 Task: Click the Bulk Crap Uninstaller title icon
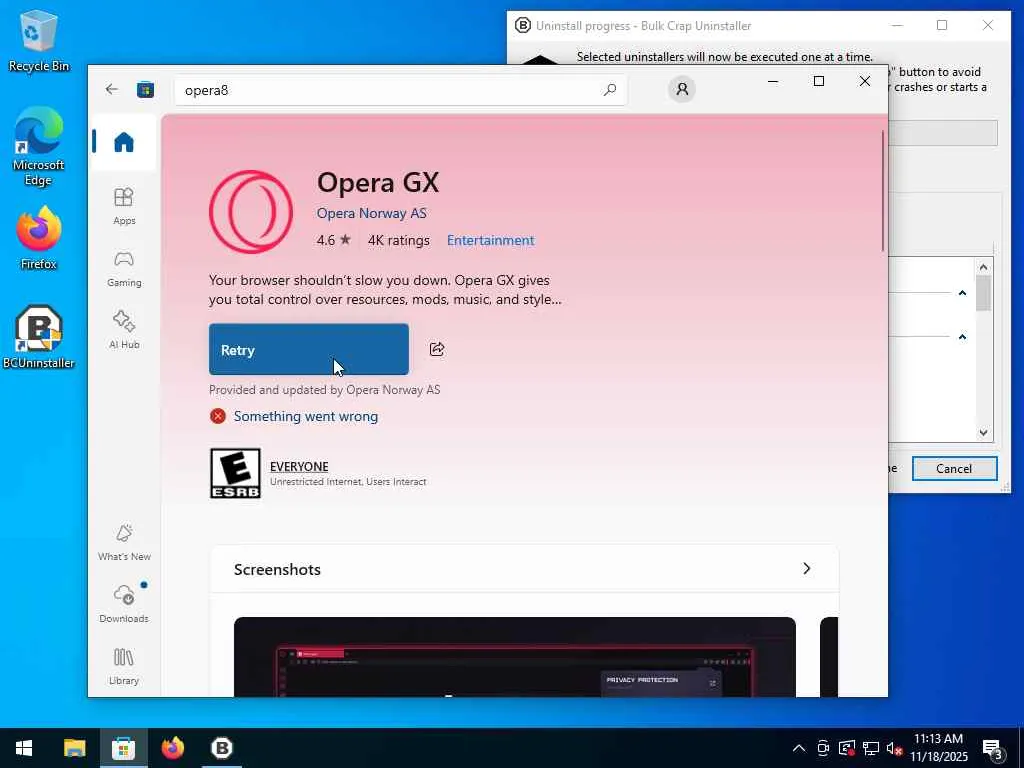tap(522, 25)
